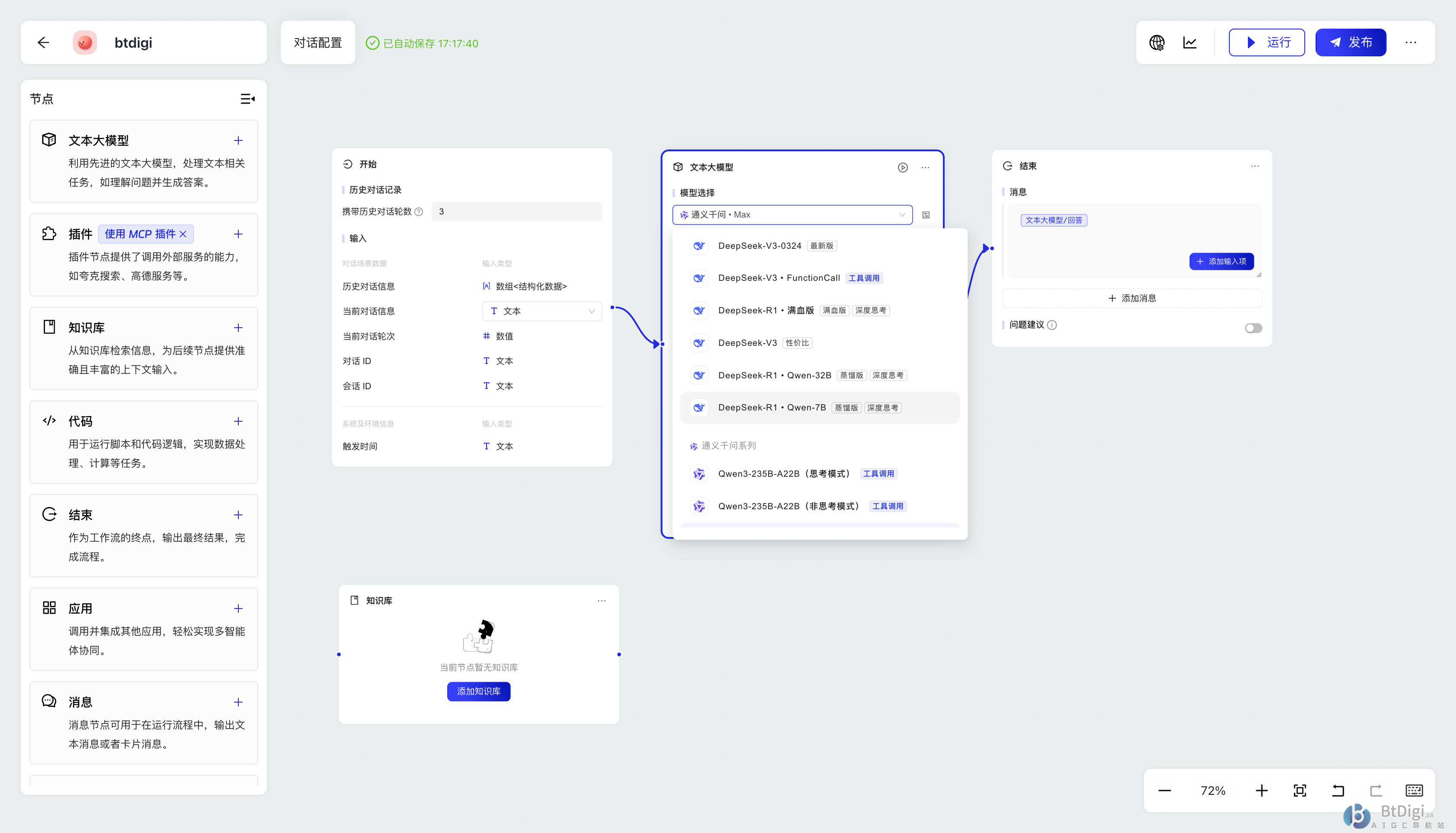Click the 72% zoom level
The height and width of the screenshot is (833, 1456).
(x=1212, y=791)
